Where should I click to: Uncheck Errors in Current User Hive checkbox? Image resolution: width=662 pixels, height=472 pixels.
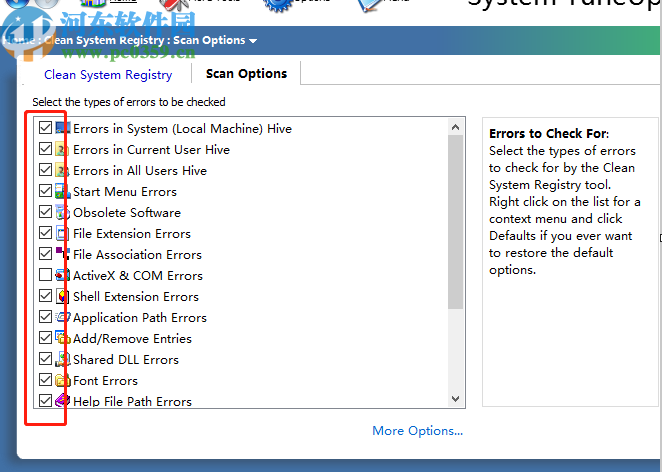45,149
